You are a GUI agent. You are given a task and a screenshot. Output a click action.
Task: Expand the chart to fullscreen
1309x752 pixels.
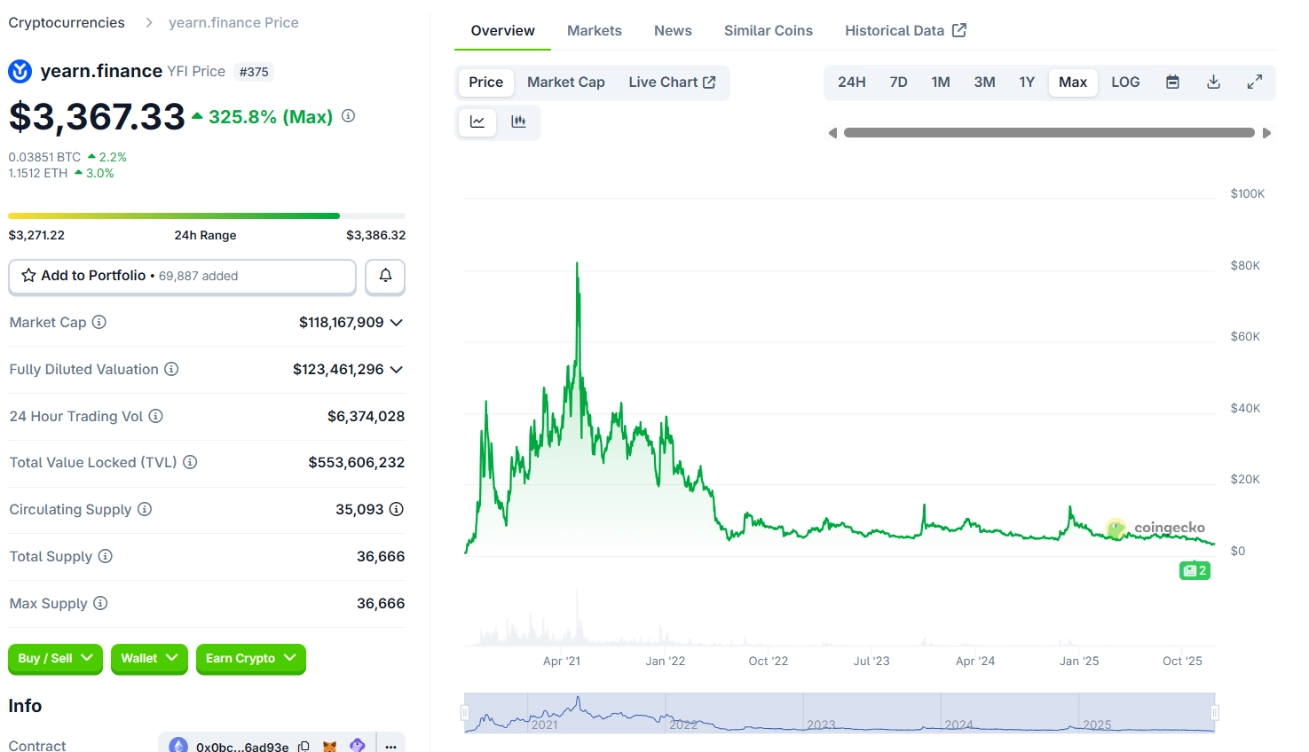pyautogui.click(x=1256, y=83)
